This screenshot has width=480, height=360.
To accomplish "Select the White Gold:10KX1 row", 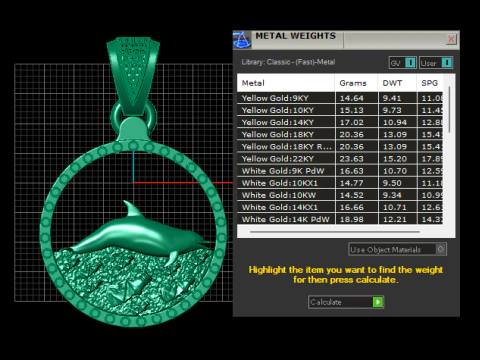I will pyautogui.click(x=340, y=183).
